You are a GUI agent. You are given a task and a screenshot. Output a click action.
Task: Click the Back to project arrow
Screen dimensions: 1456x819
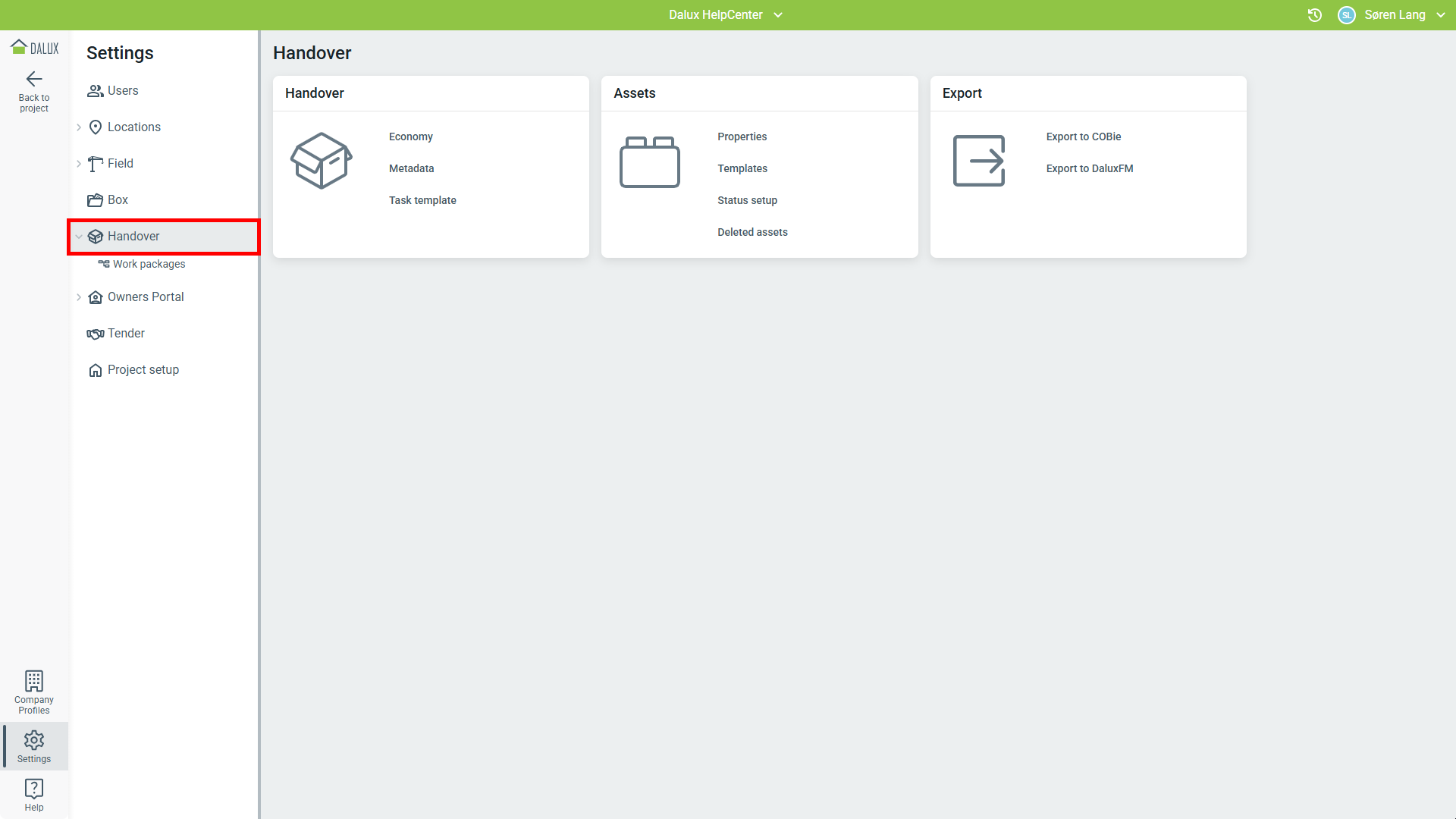tap(34, 79)
